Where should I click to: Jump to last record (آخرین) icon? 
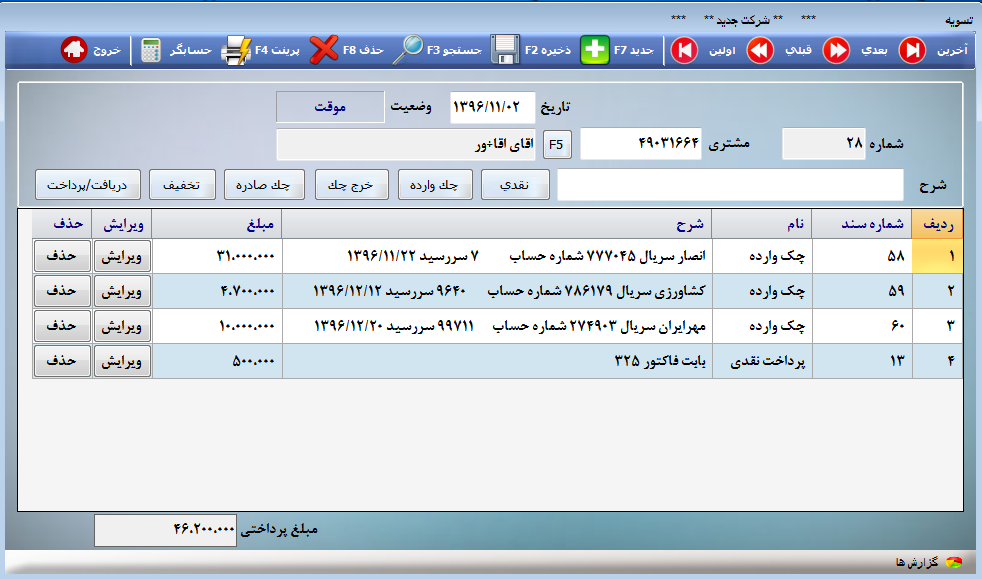[912, 50]
